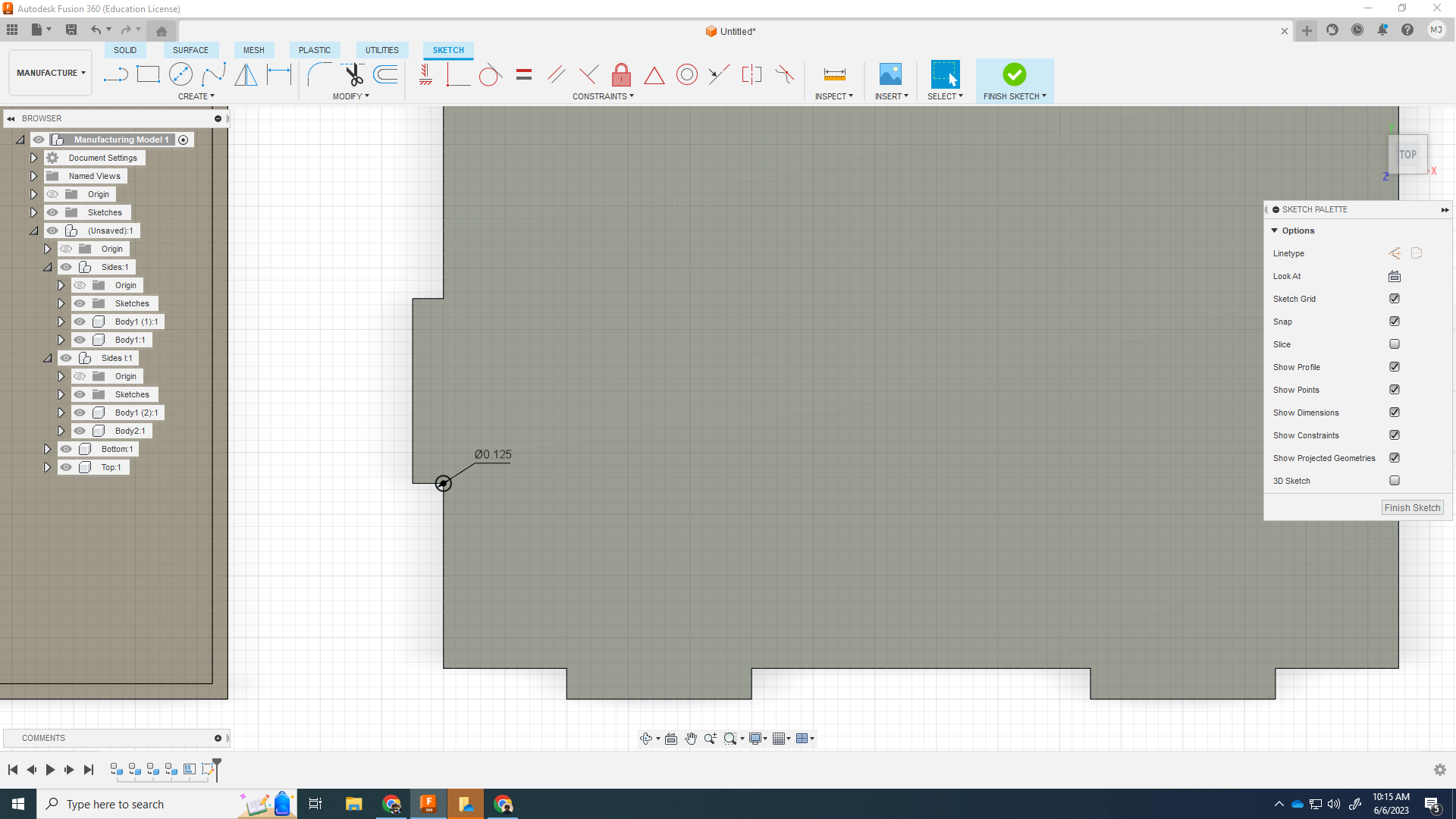Switch to the UTILITIES tab
Image resolution: width=1456 pixels, height=819 pixels.
pos(381,50)
